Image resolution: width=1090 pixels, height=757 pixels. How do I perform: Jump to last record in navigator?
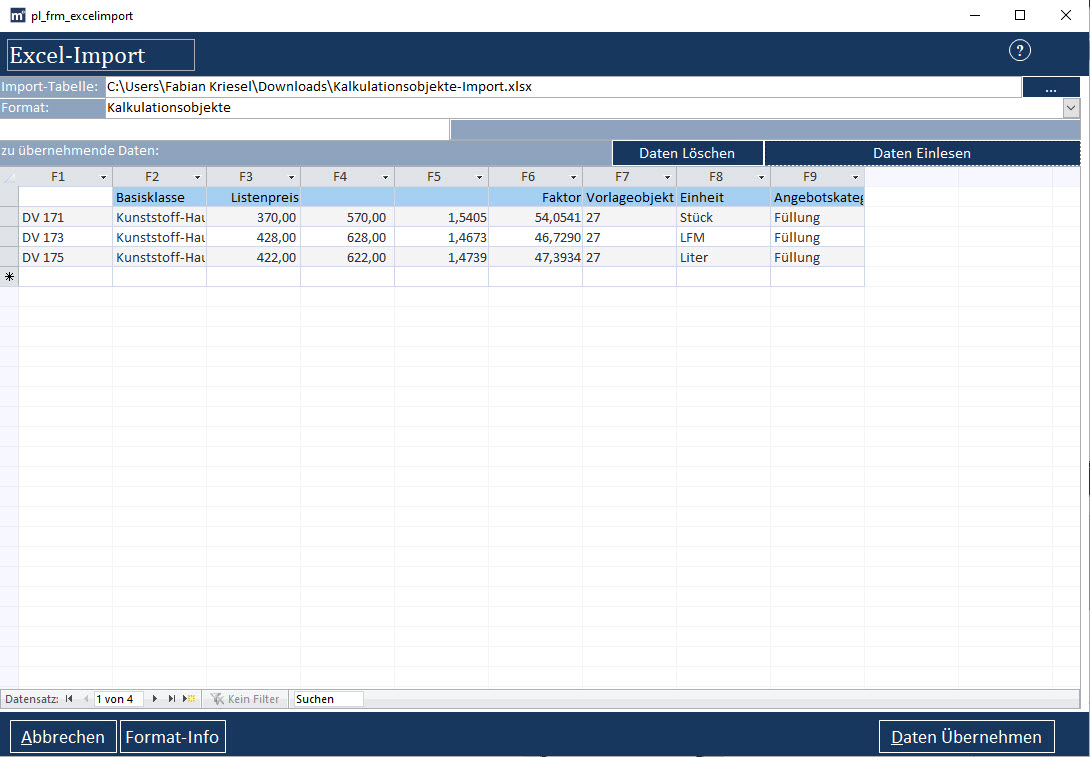click(x=172, y=699)
